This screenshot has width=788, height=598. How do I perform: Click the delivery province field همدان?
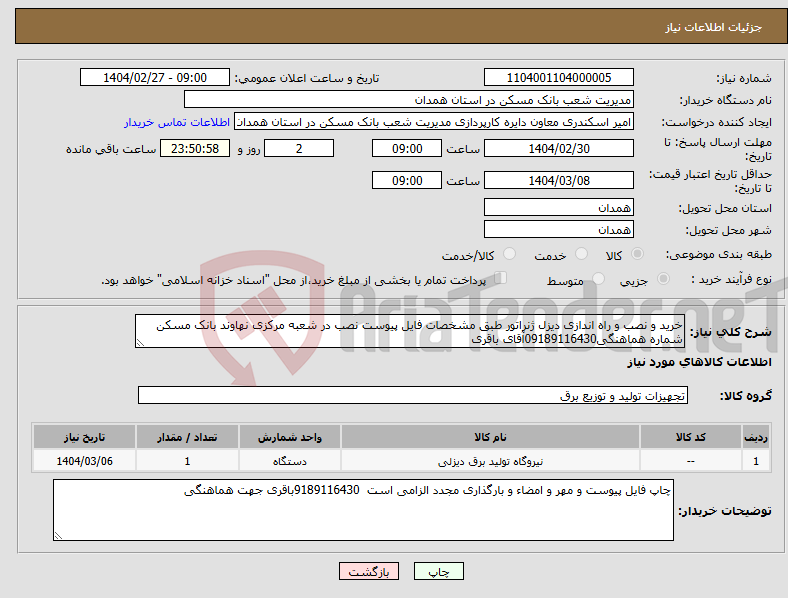559,208
